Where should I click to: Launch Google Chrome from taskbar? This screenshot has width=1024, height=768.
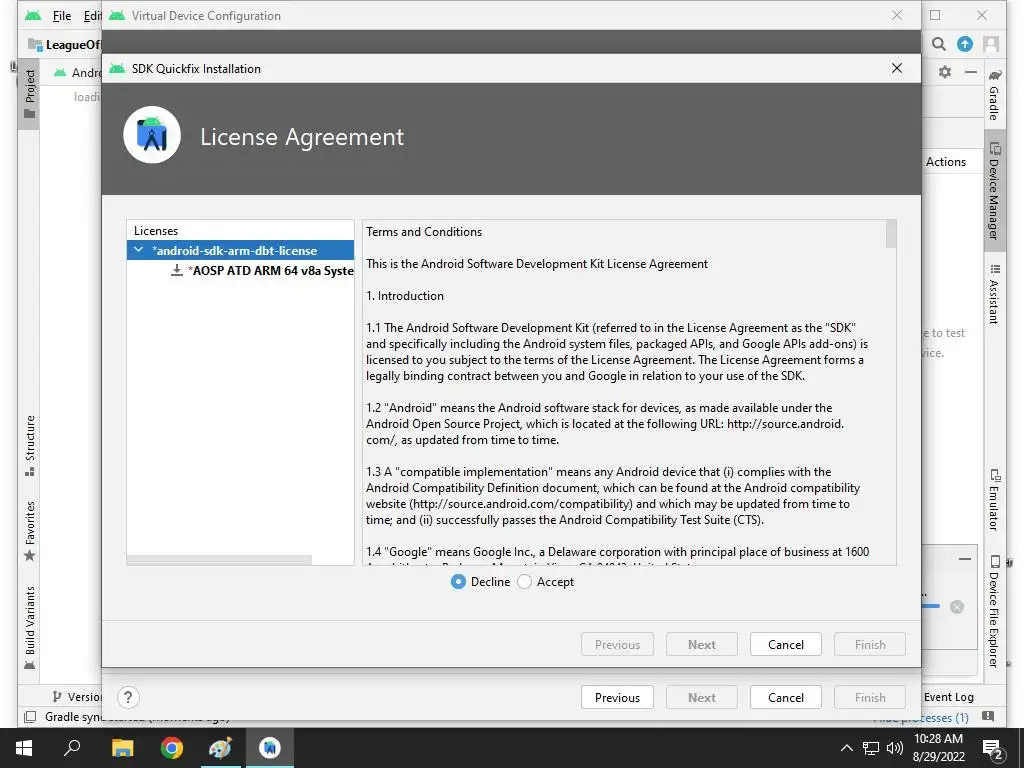(171, 748)
